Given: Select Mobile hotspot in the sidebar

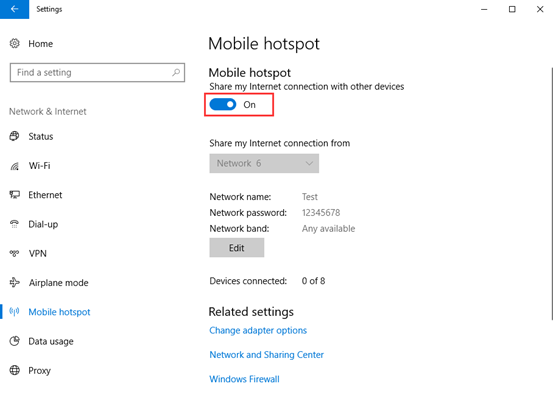Looking at the screenshot, I should coord(59,312).
